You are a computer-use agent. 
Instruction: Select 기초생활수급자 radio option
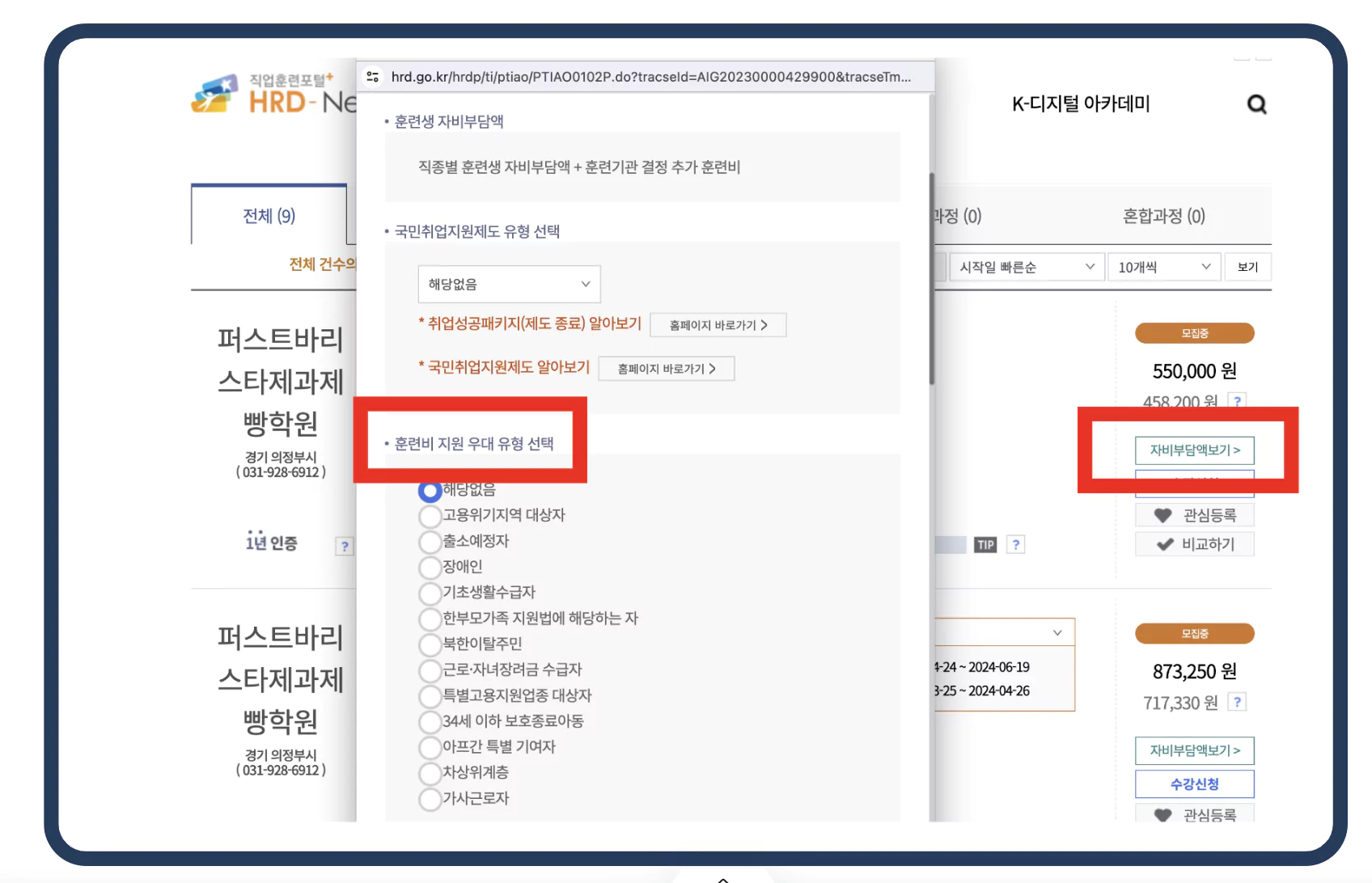(430, 593)
